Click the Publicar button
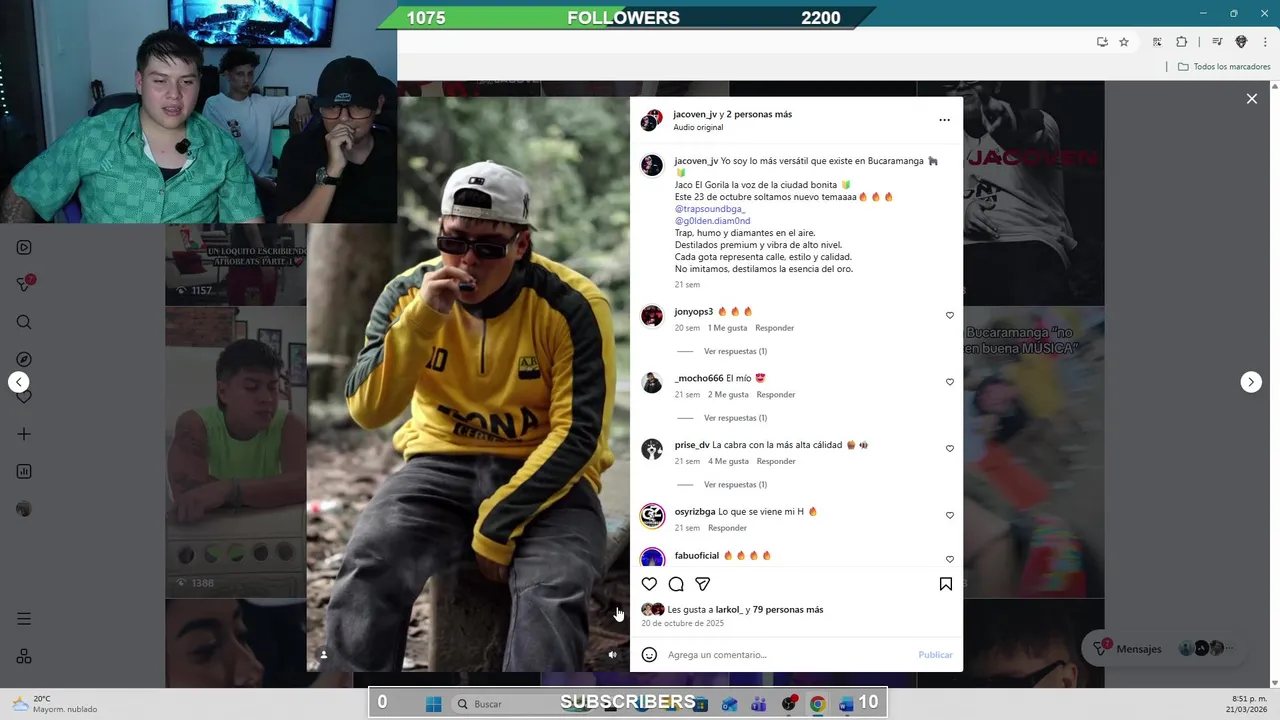This screenshot has width=1280, height=720. click(x=935, y=655)
